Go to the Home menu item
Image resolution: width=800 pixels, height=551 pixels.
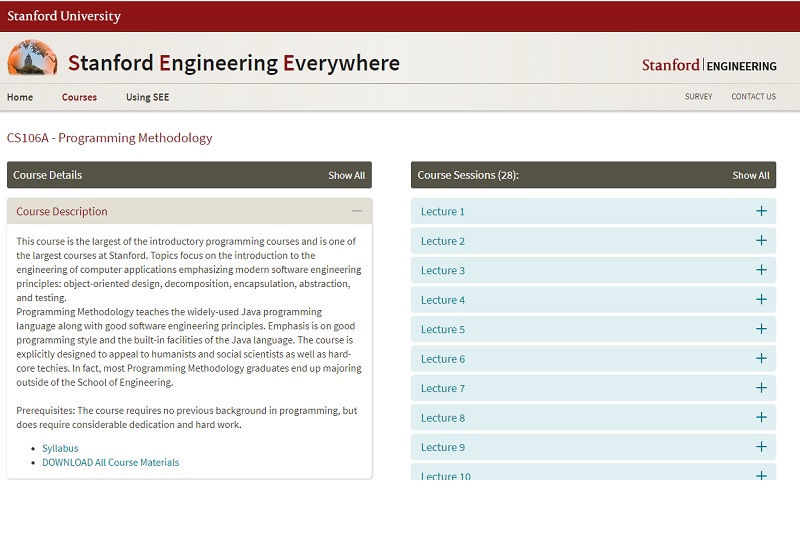(20, 97)
